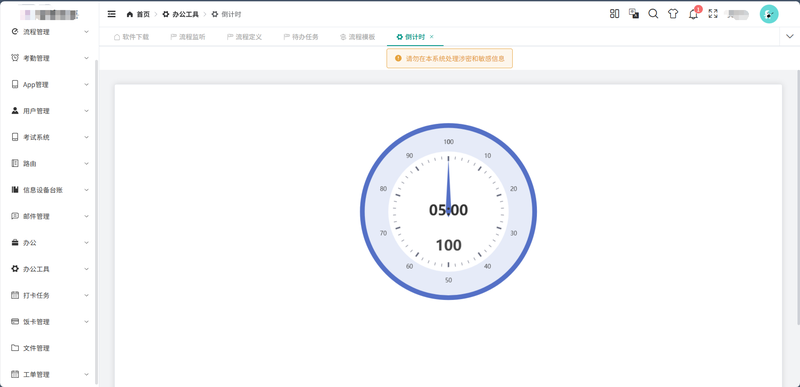Switch to 流程定义 tab
The width and height of the screenshot is (800, 387).
coord(244,37)
